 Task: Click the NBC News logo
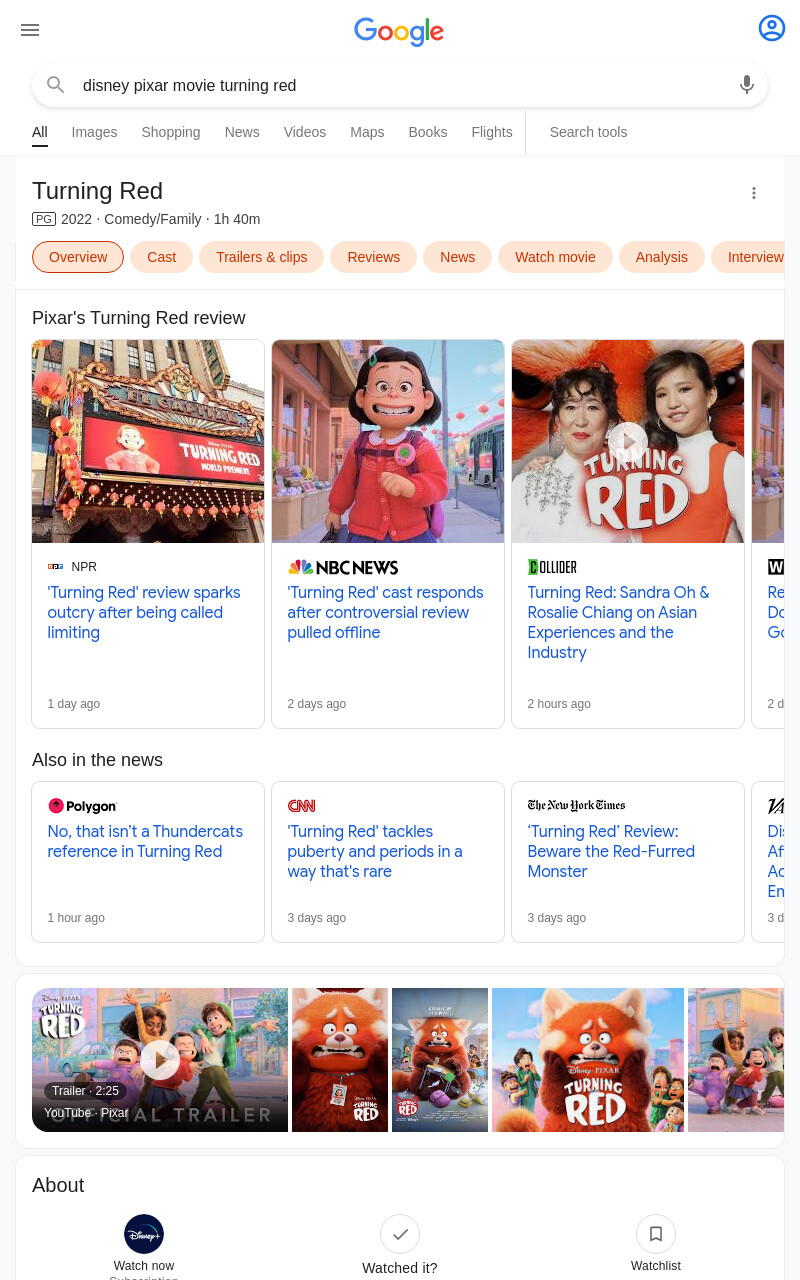(343, 567)
